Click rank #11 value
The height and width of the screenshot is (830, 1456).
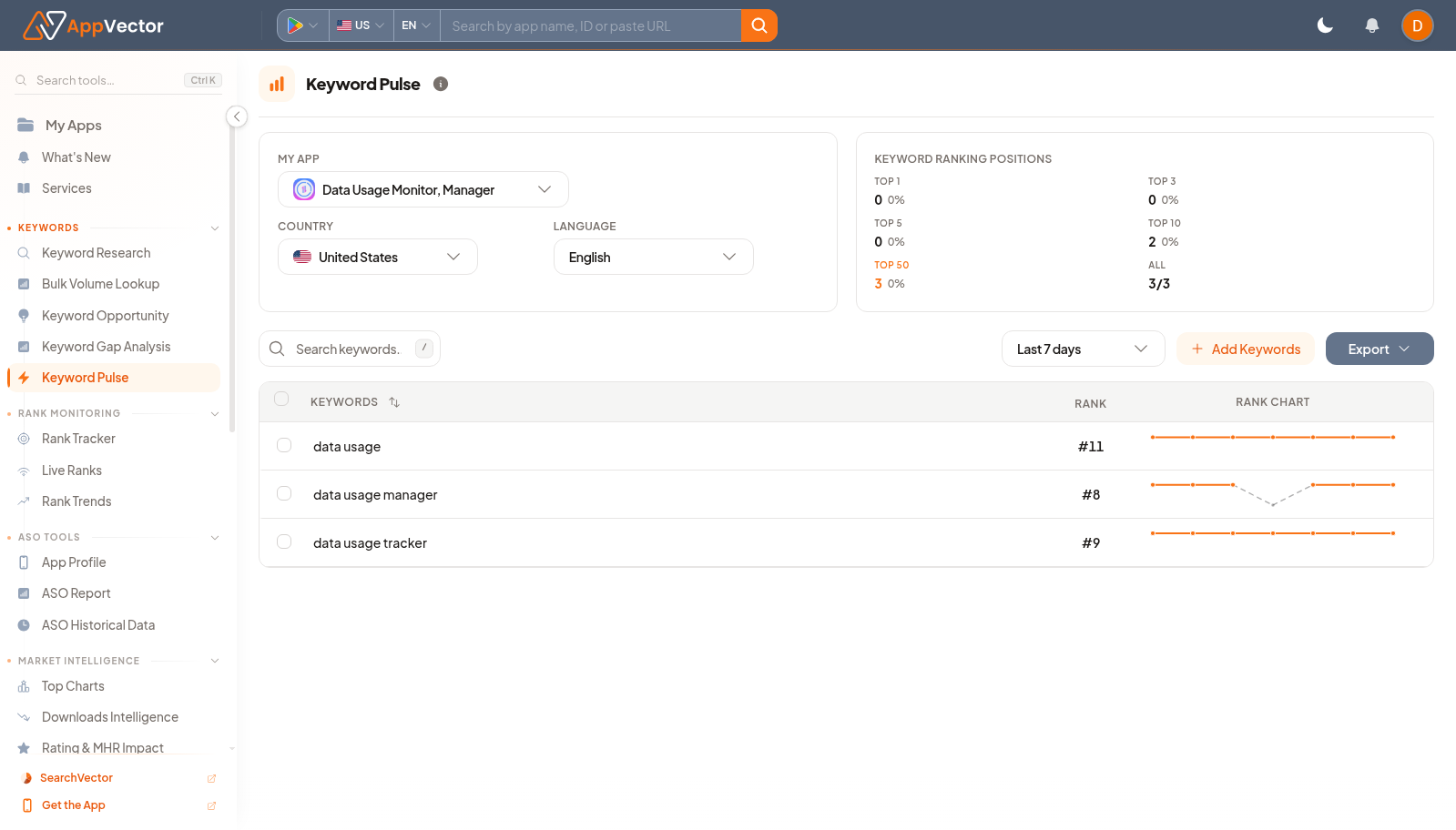pyautogui.click(x=1091, y=447)
